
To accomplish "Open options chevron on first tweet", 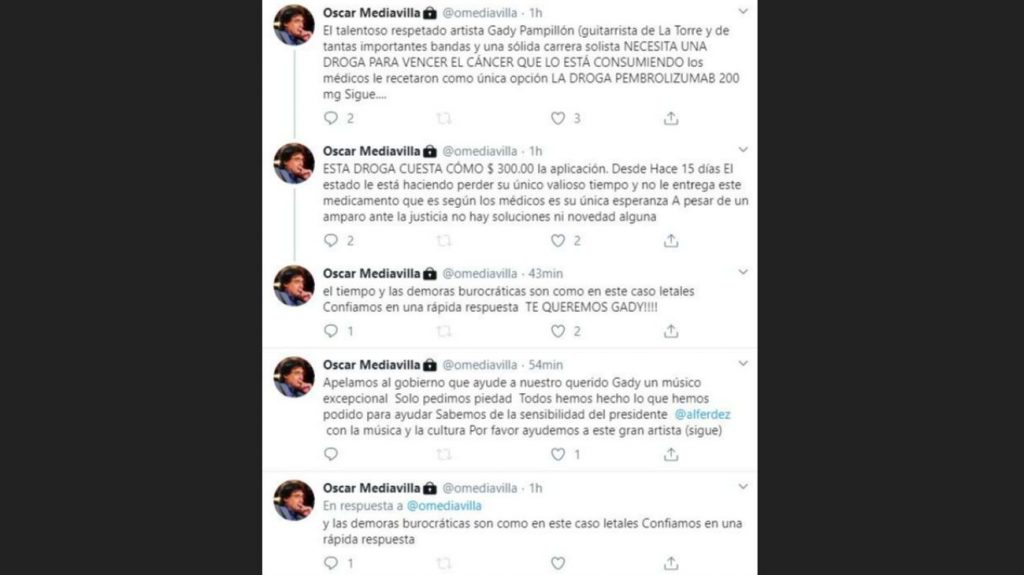I will click(x=743, y=12).
